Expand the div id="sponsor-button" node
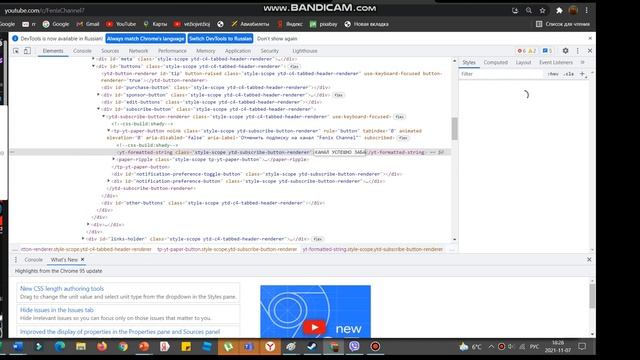The width and height of the screenshot is (640, 360). pyautogui.click(x=98, y=95)
